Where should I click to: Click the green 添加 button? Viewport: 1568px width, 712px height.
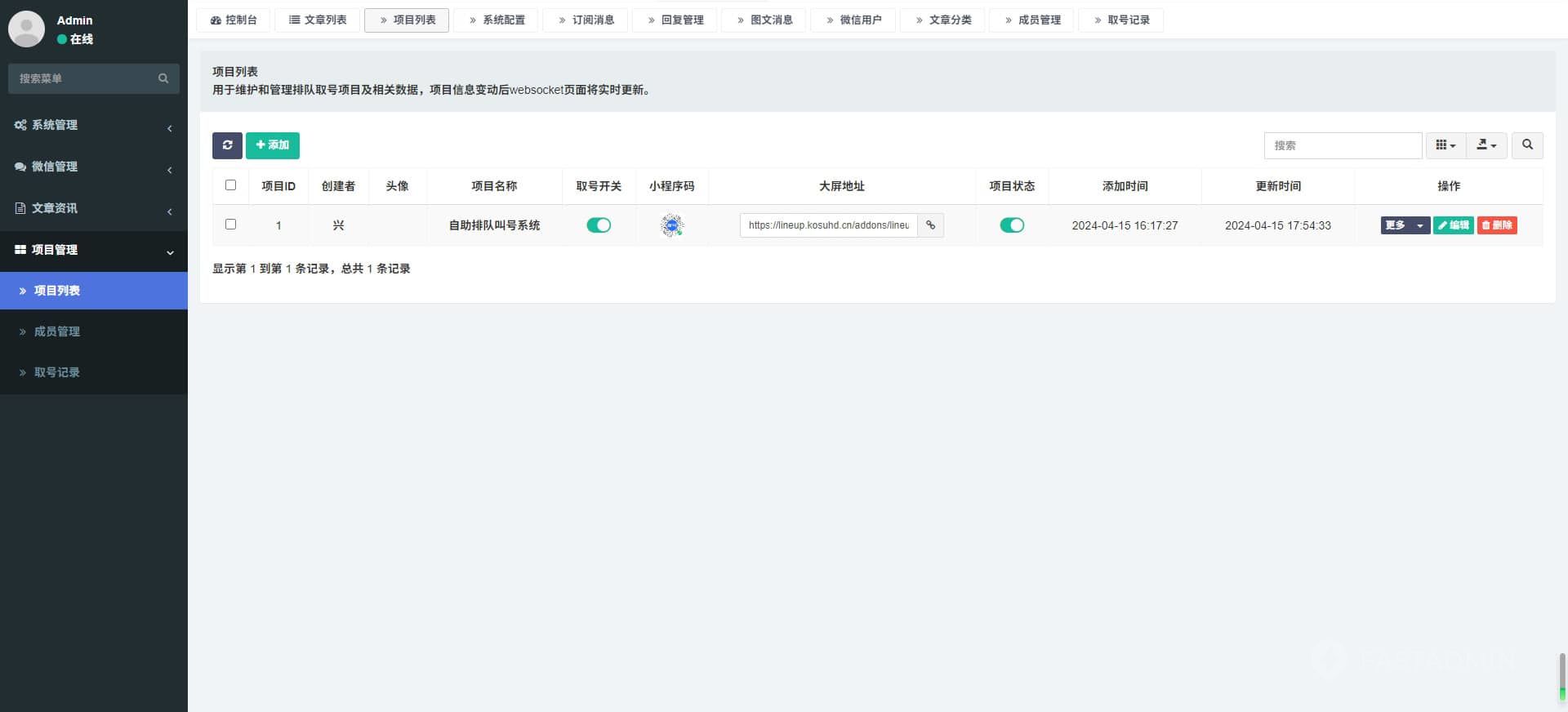click(273, 145)
